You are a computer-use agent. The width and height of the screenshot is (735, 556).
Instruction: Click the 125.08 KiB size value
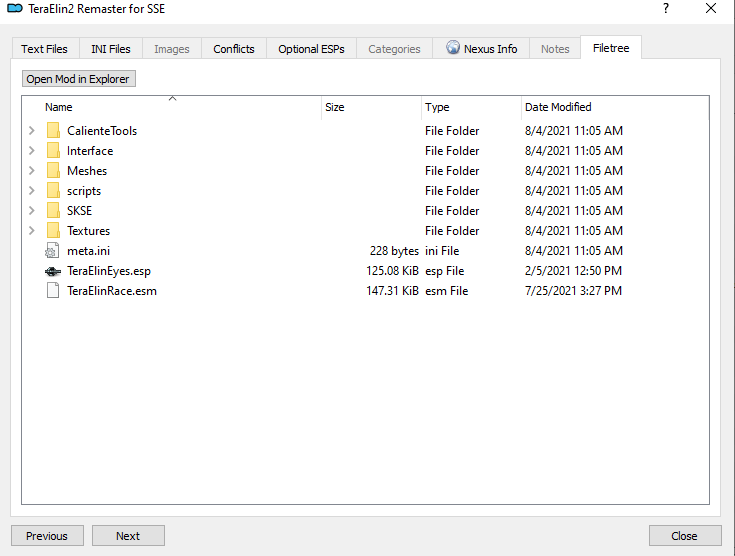pos(392,271)
